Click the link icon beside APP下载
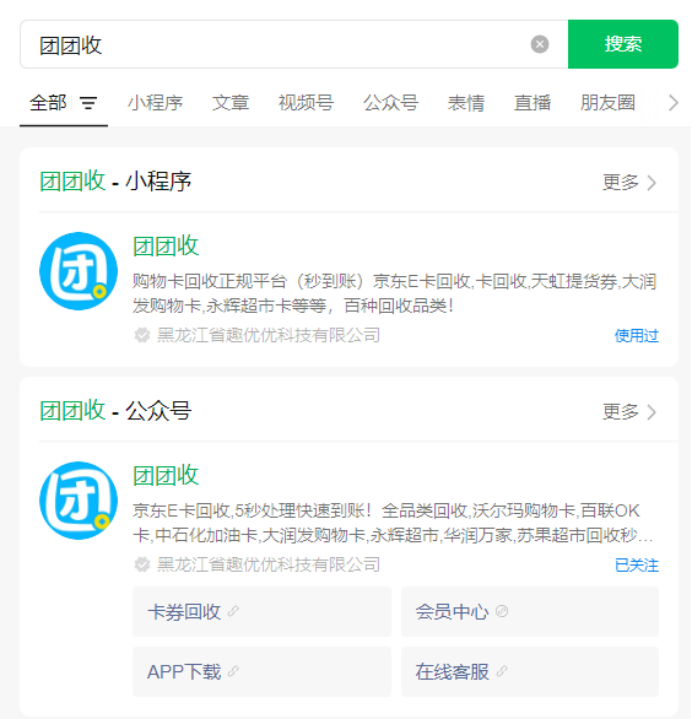692x719 pixels. coord(233,671)
